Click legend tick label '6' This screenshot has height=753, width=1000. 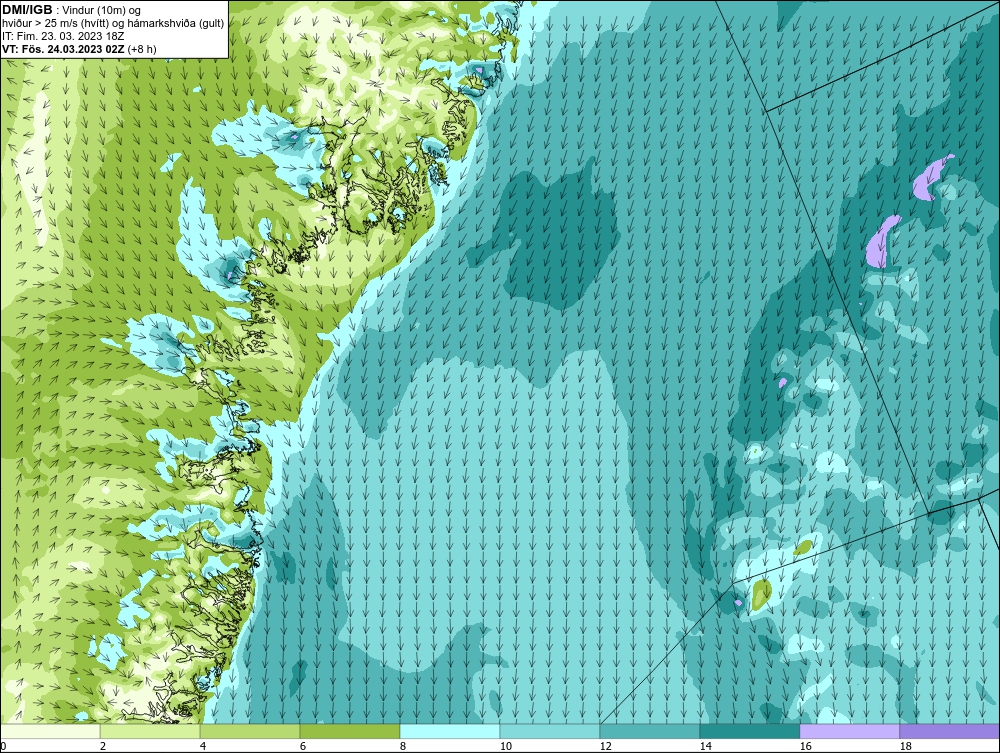tap(303, 746)
